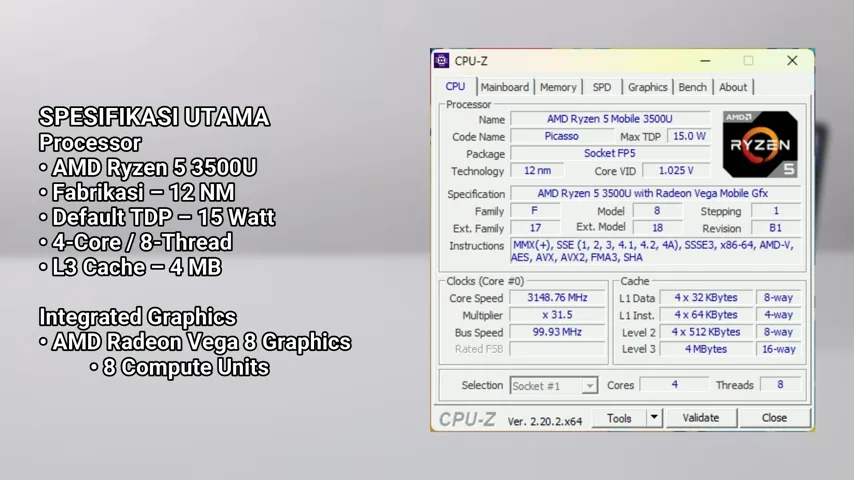Click the Instructions list text
Screen dimensions: 854x480
[x=656, y=251]
